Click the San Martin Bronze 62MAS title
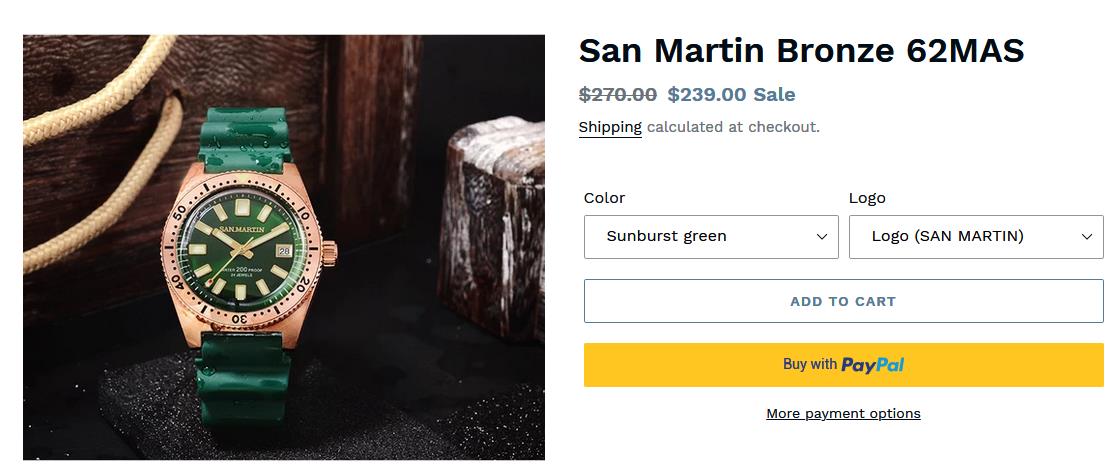 click(801, 51)
